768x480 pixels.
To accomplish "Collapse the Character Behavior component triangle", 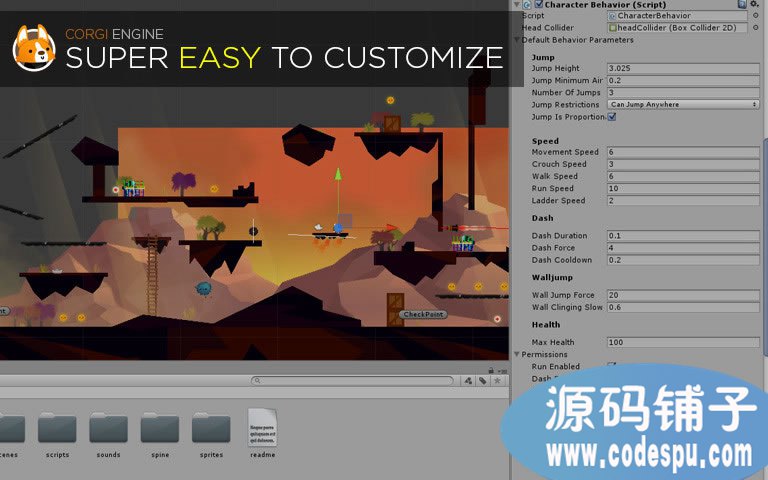I will pos(517,4).
